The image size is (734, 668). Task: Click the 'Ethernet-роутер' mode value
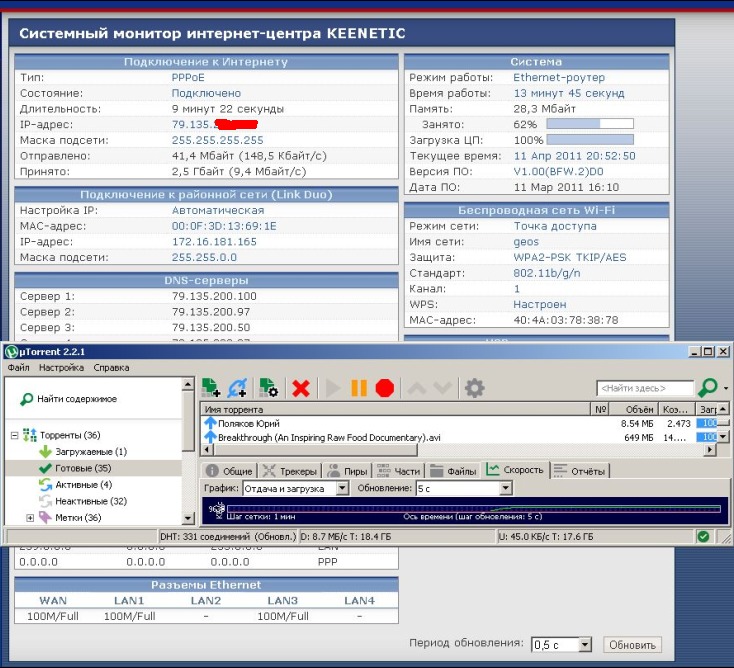pos(559,77)
